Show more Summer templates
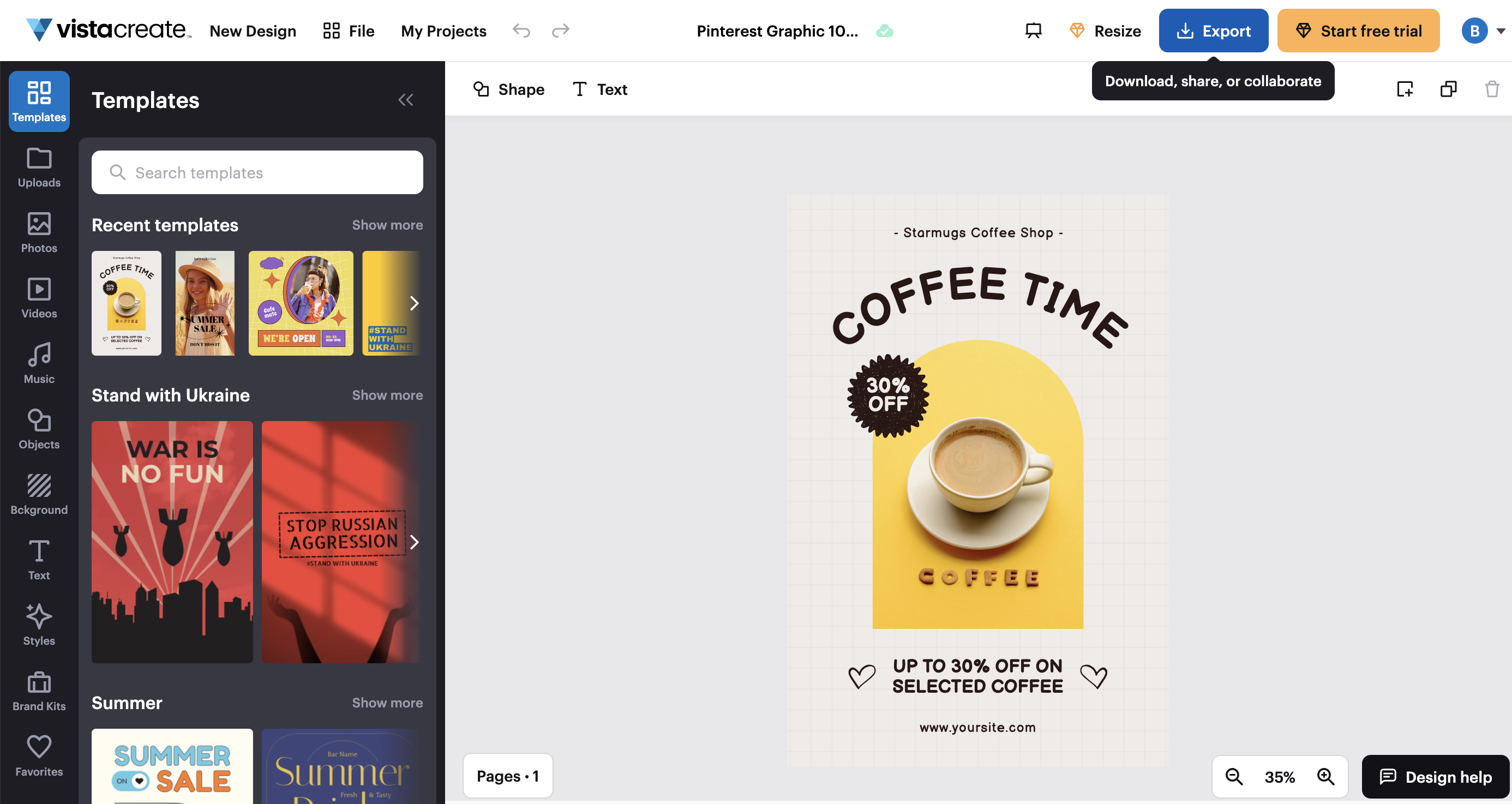Screen dimensions: 1512x804 coord(387,703)
